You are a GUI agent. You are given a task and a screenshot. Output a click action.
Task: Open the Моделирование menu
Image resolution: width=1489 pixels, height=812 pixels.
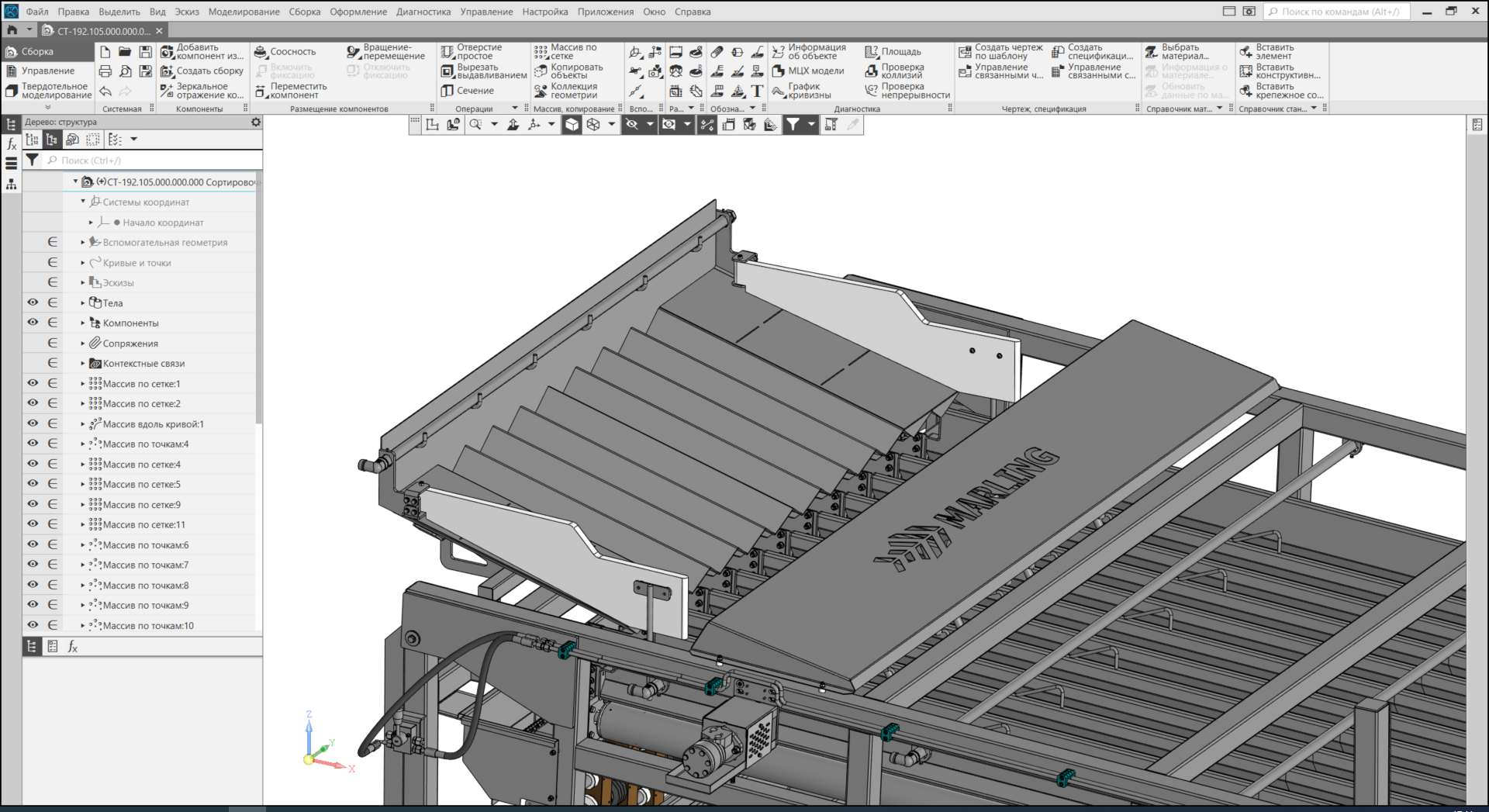(x=244, y=12)
